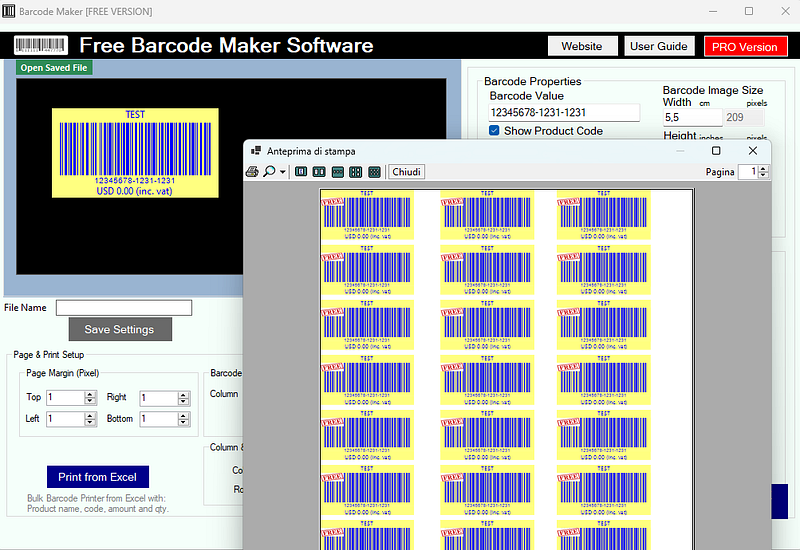This screenshot has width=800, height=550.
Task: Select six-pages view in print preview
Action: click(374, 172)
